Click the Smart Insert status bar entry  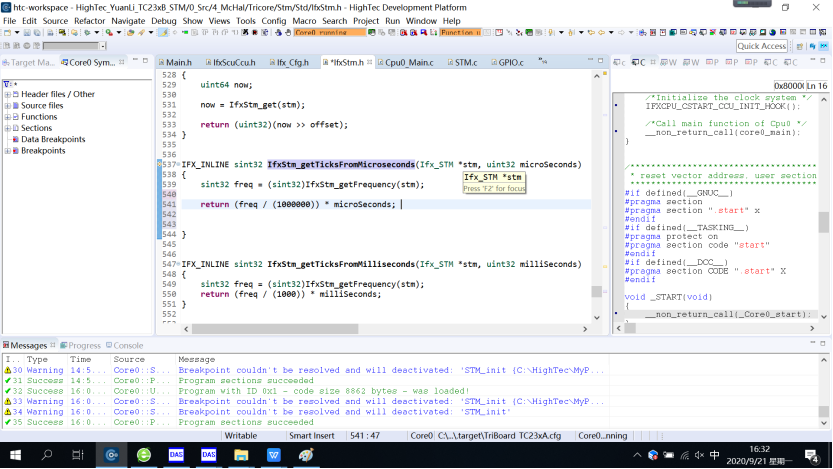312,436
